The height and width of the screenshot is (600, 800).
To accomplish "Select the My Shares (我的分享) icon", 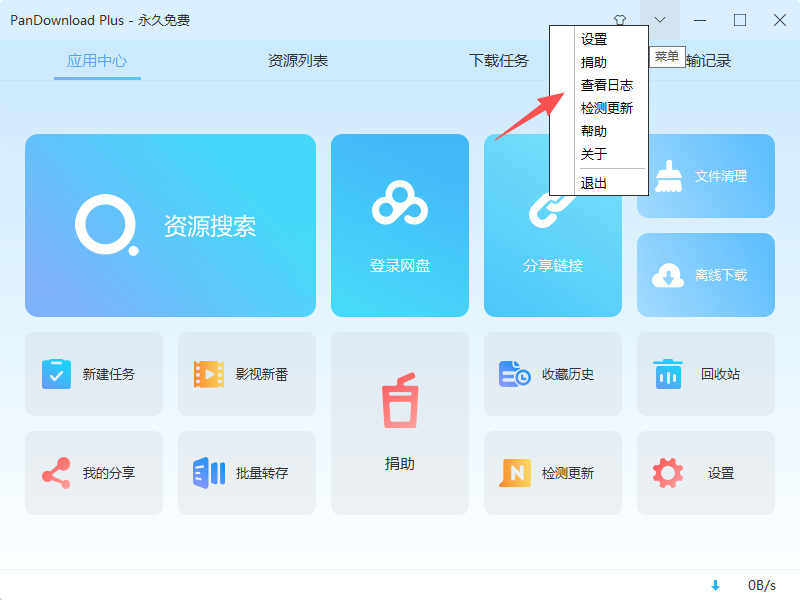I will [54, 472].
